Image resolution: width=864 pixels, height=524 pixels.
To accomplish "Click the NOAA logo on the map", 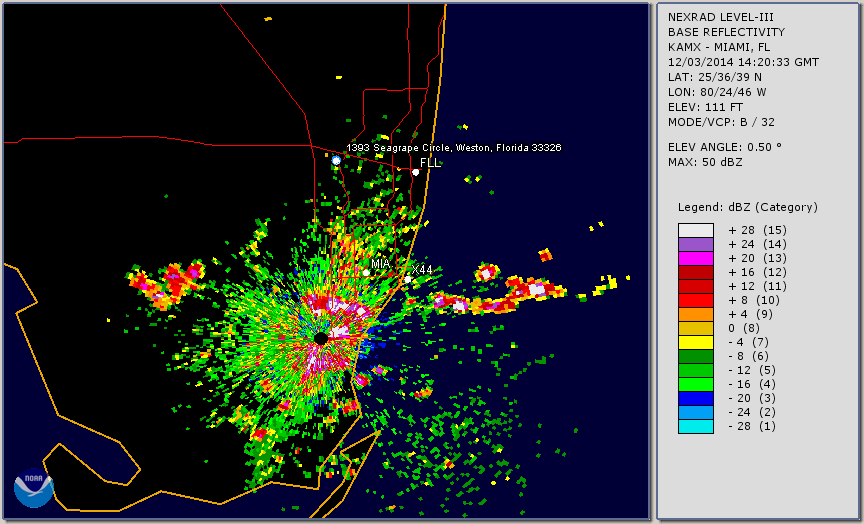I will 34,488.
